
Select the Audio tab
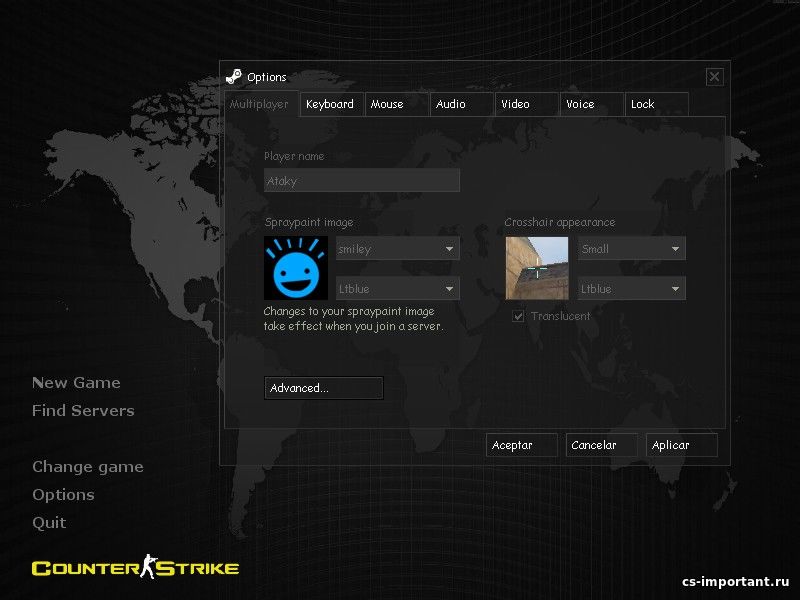coord(460,104)
